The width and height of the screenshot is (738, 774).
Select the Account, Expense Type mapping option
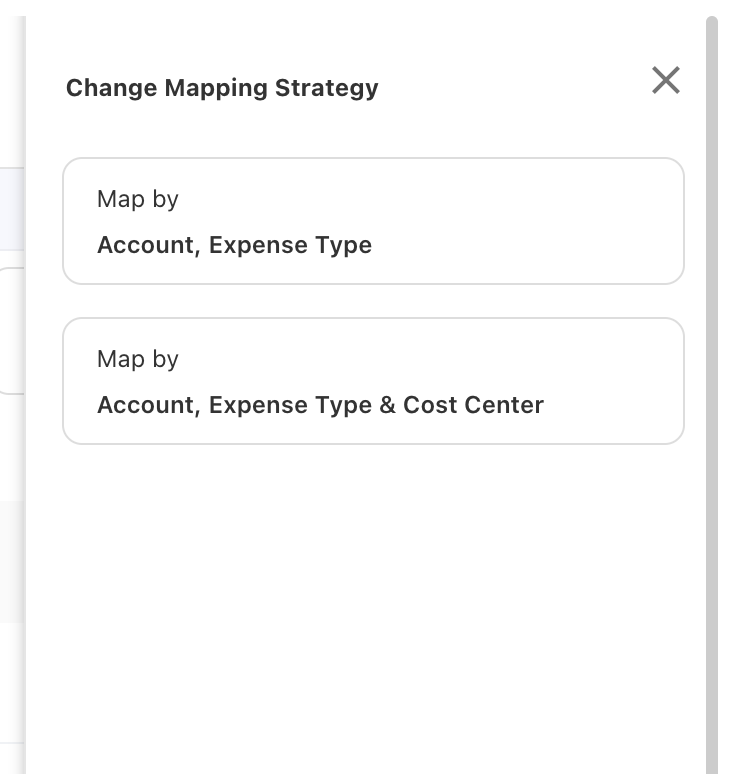click(373, 221)
